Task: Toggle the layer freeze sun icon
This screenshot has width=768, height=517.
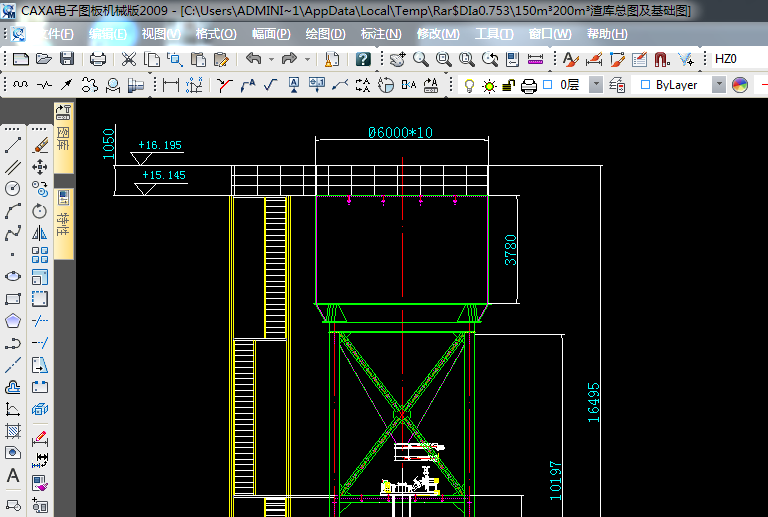Action: (x=489, y=86)
